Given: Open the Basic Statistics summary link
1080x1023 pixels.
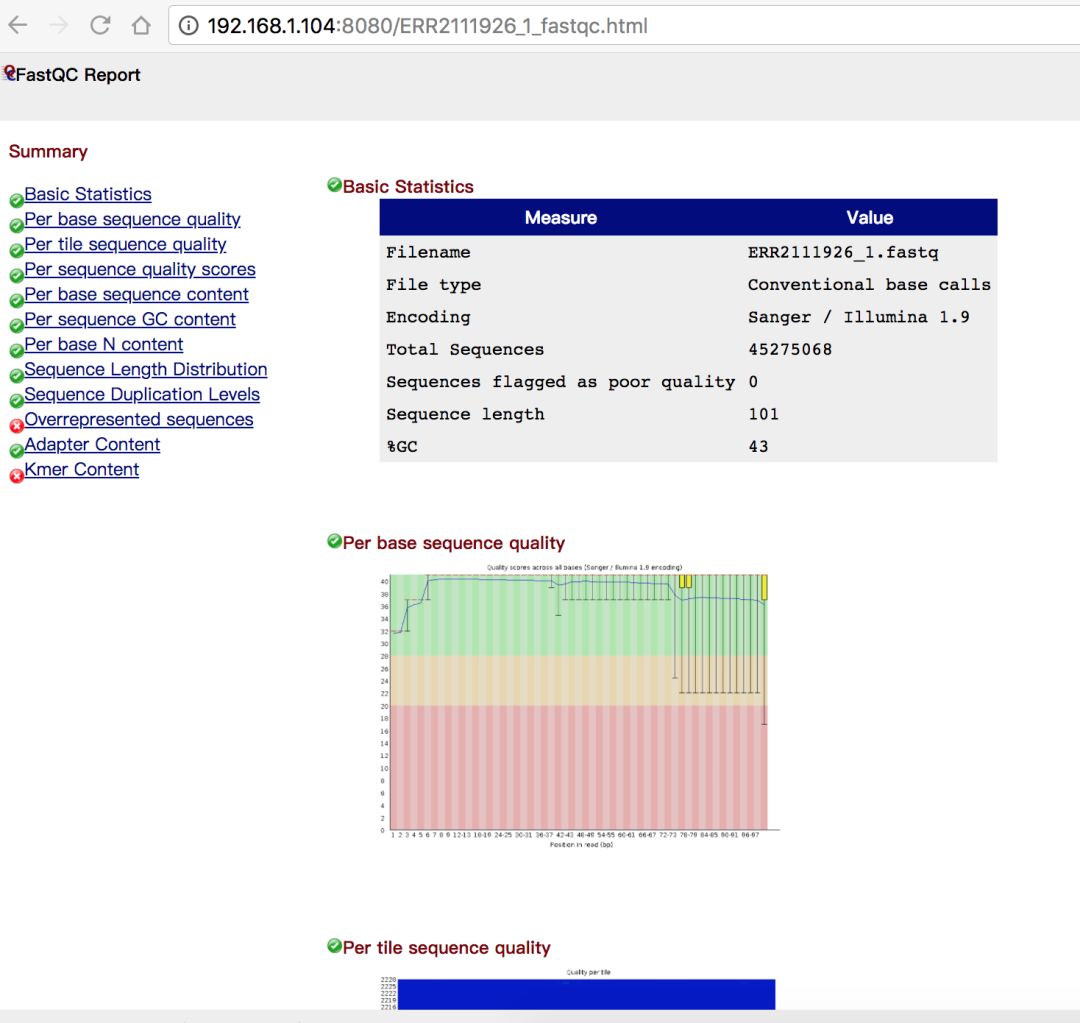Looking at the screenshot, I should point(88,194).
